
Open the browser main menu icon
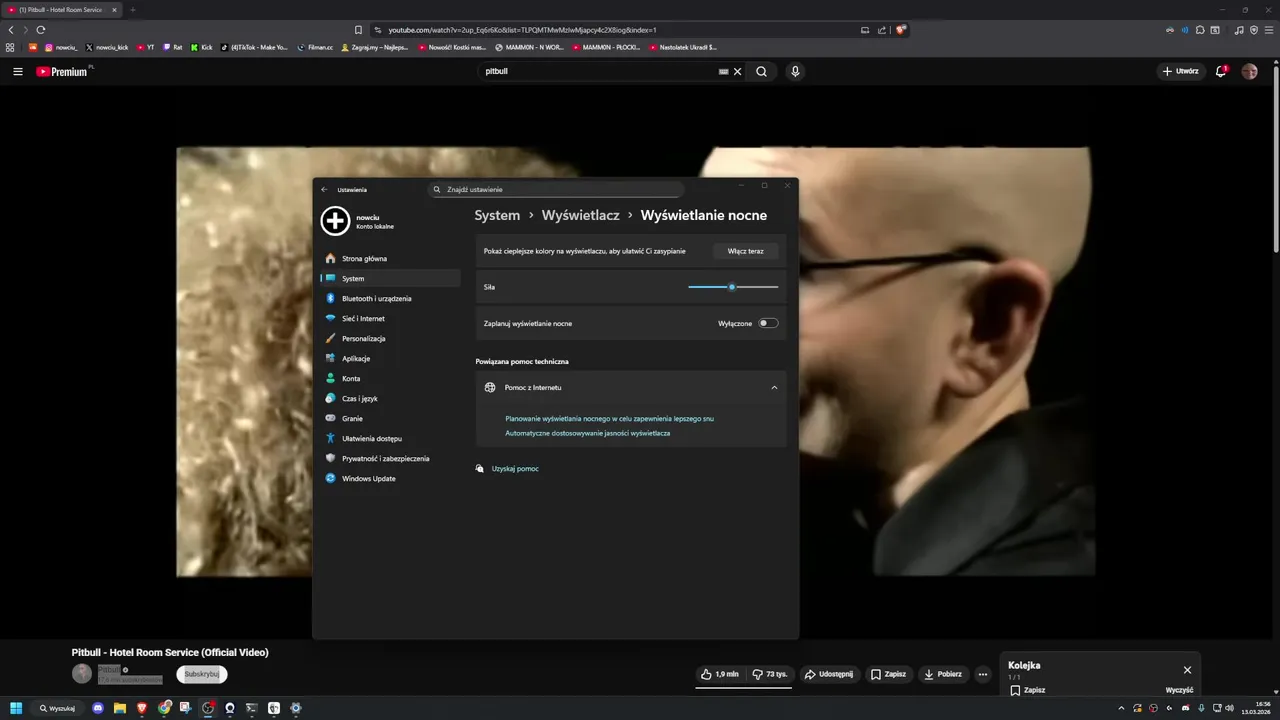point(1268,30)
